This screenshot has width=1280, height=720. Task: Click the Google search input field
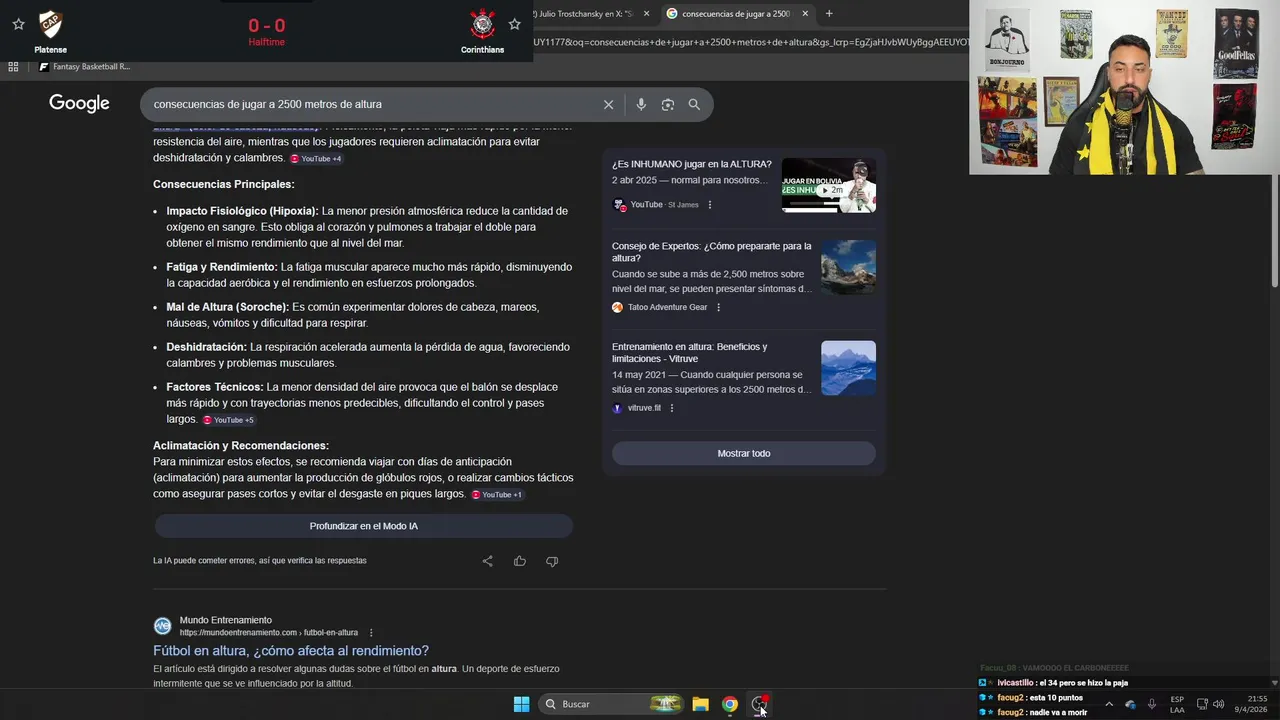click(x=370, y=104)
